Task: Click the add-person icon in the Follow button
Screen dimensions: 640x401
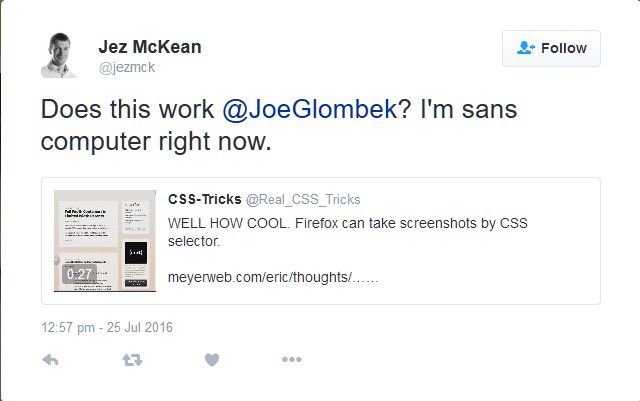Action: tap(526, 48)
